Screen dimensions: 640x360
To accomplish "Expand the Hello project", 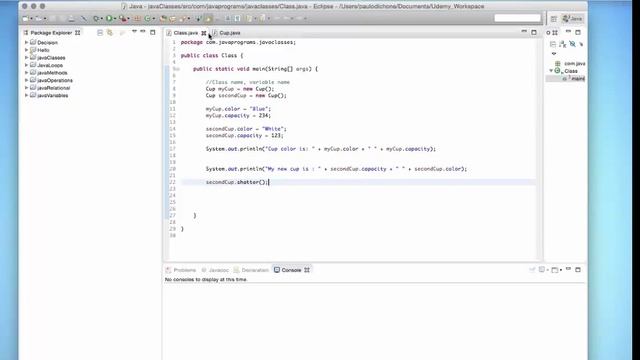I will [27, 50].
